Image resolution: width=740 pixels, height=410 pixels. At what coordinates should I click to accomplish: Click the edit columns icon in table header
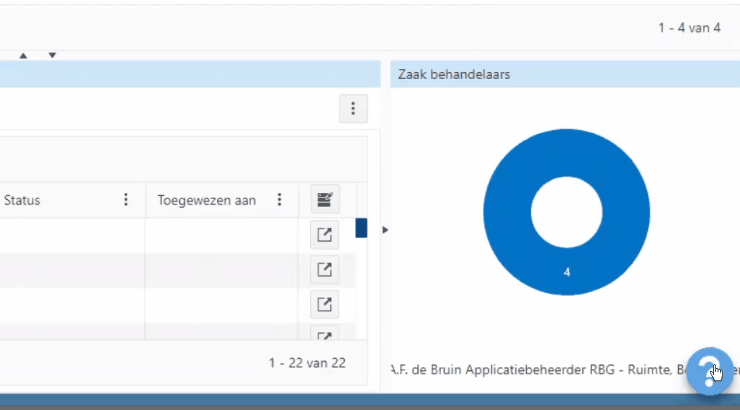324,200
